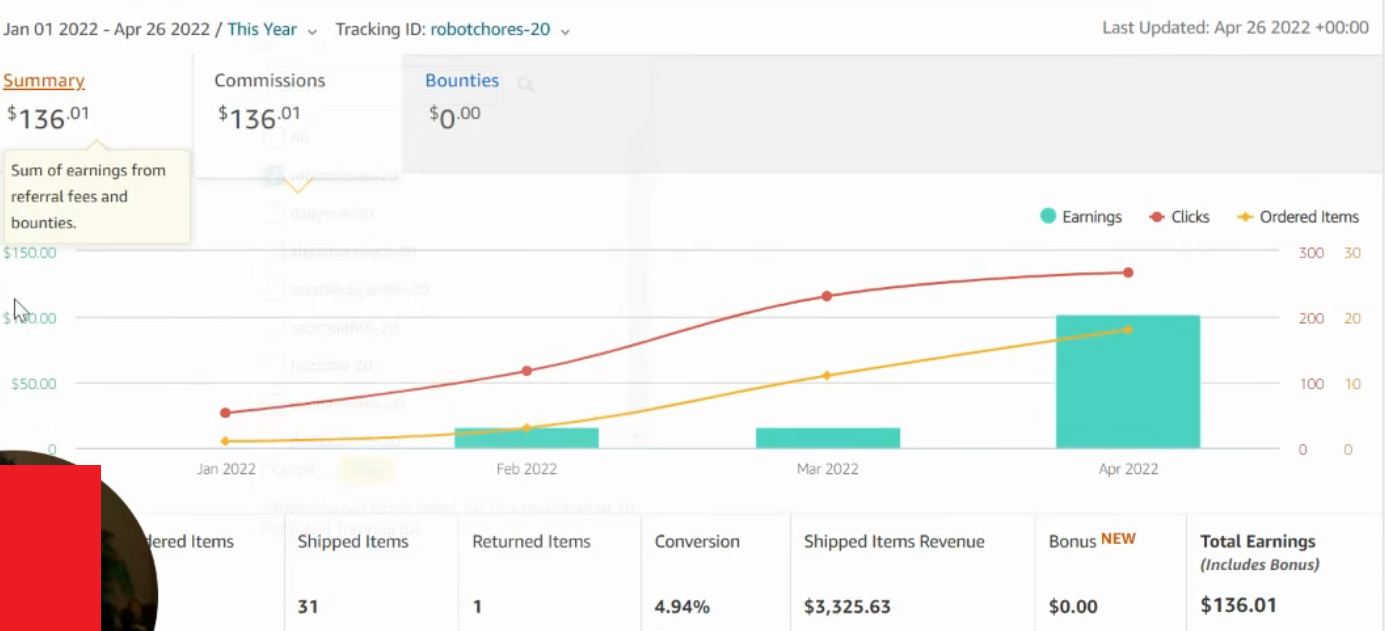Click the Summary amount $136.01
This screenshot has width=1385, height=631.
click(x=48, y=118)
